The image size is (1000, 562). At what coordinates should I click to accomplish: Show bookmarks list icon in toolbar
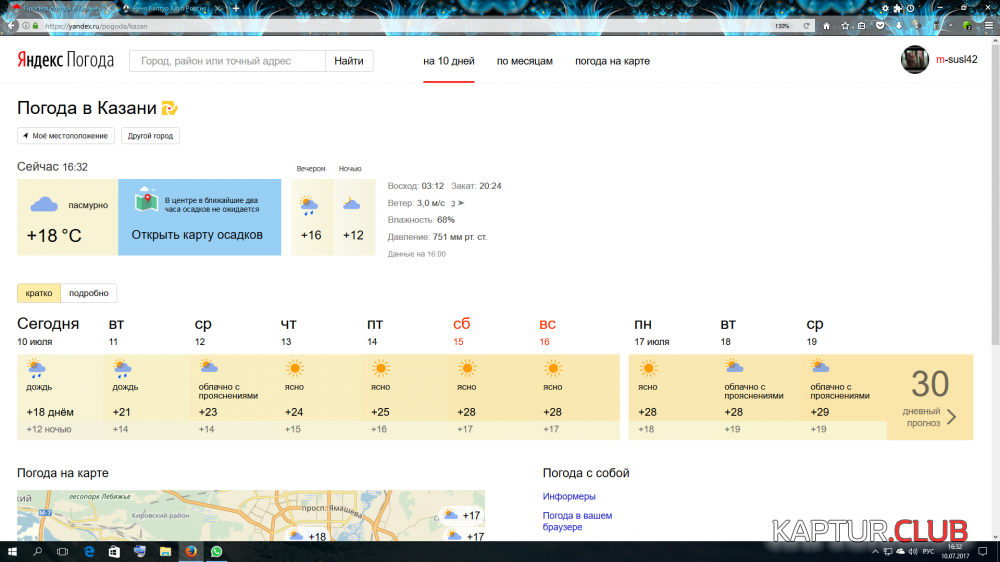click(x=862, y=26)
